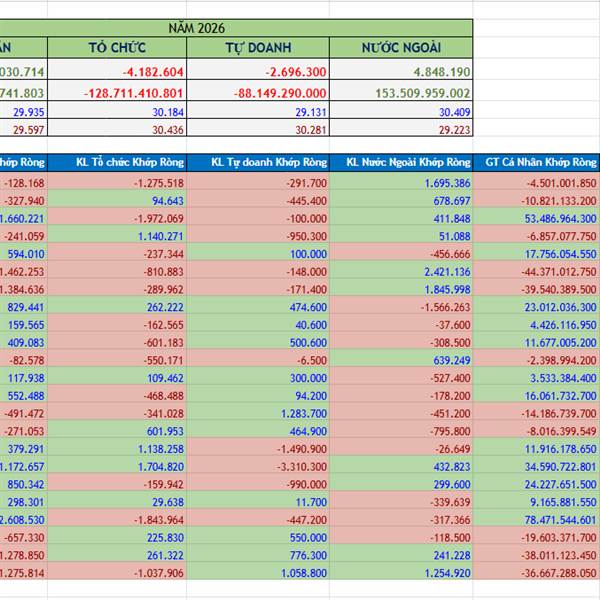The height and width of the screenshot is (600, 600).
Task: Select cell -445.400
Action: point(258,199)
